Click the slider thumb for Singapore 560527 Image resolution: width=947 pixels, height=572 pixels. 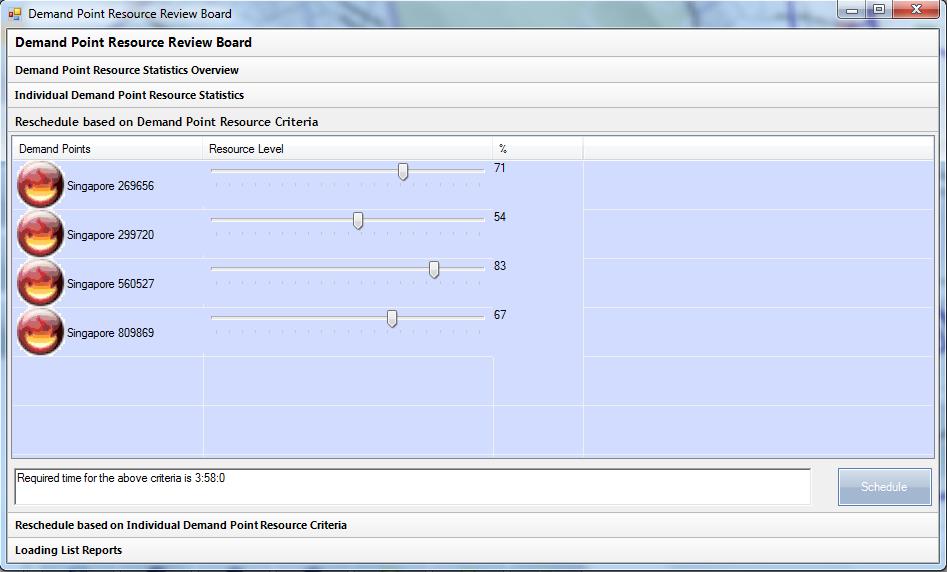[x=434, y=269]
